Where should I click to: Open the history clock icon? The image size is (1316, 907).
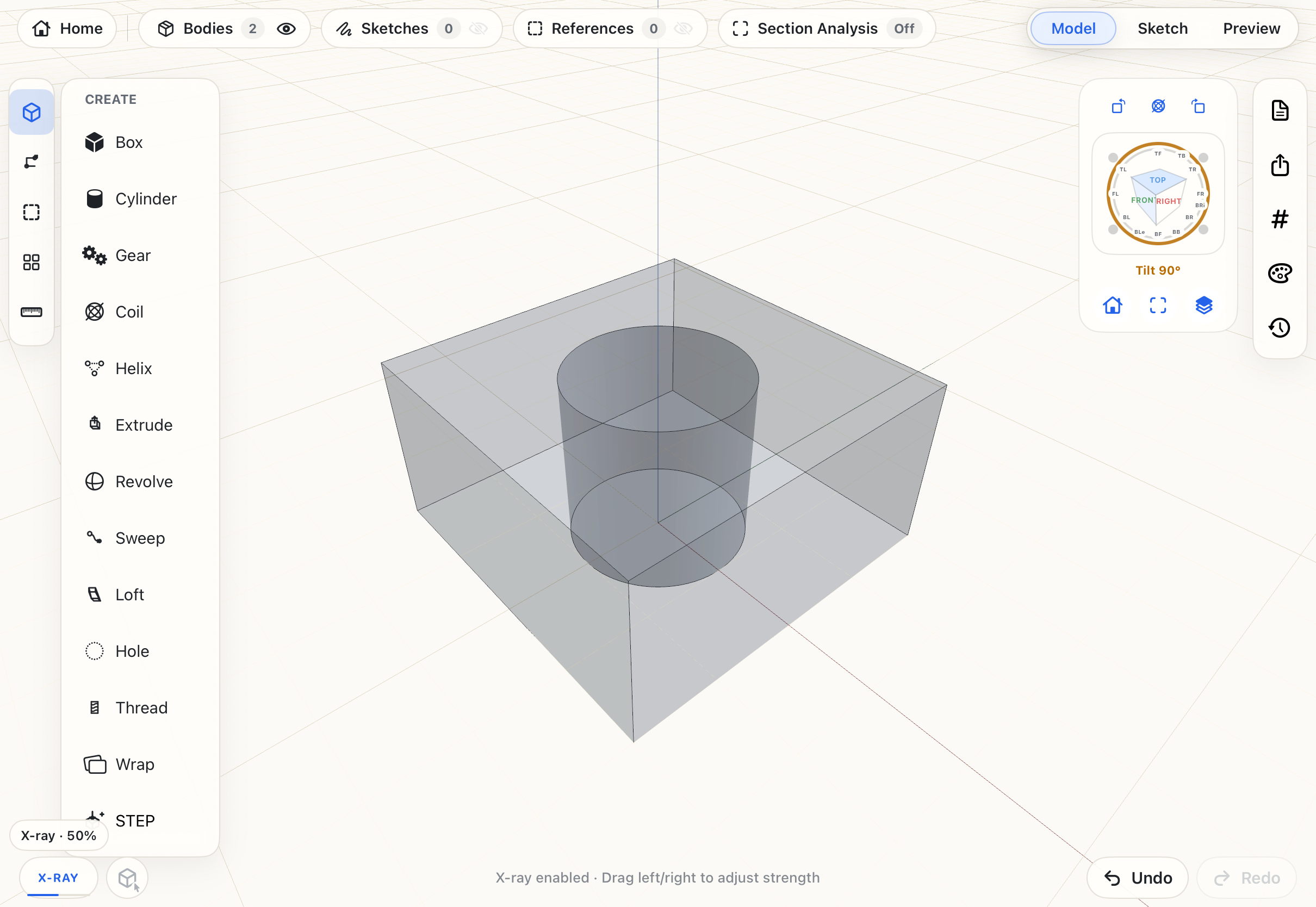click(1280, 328)
